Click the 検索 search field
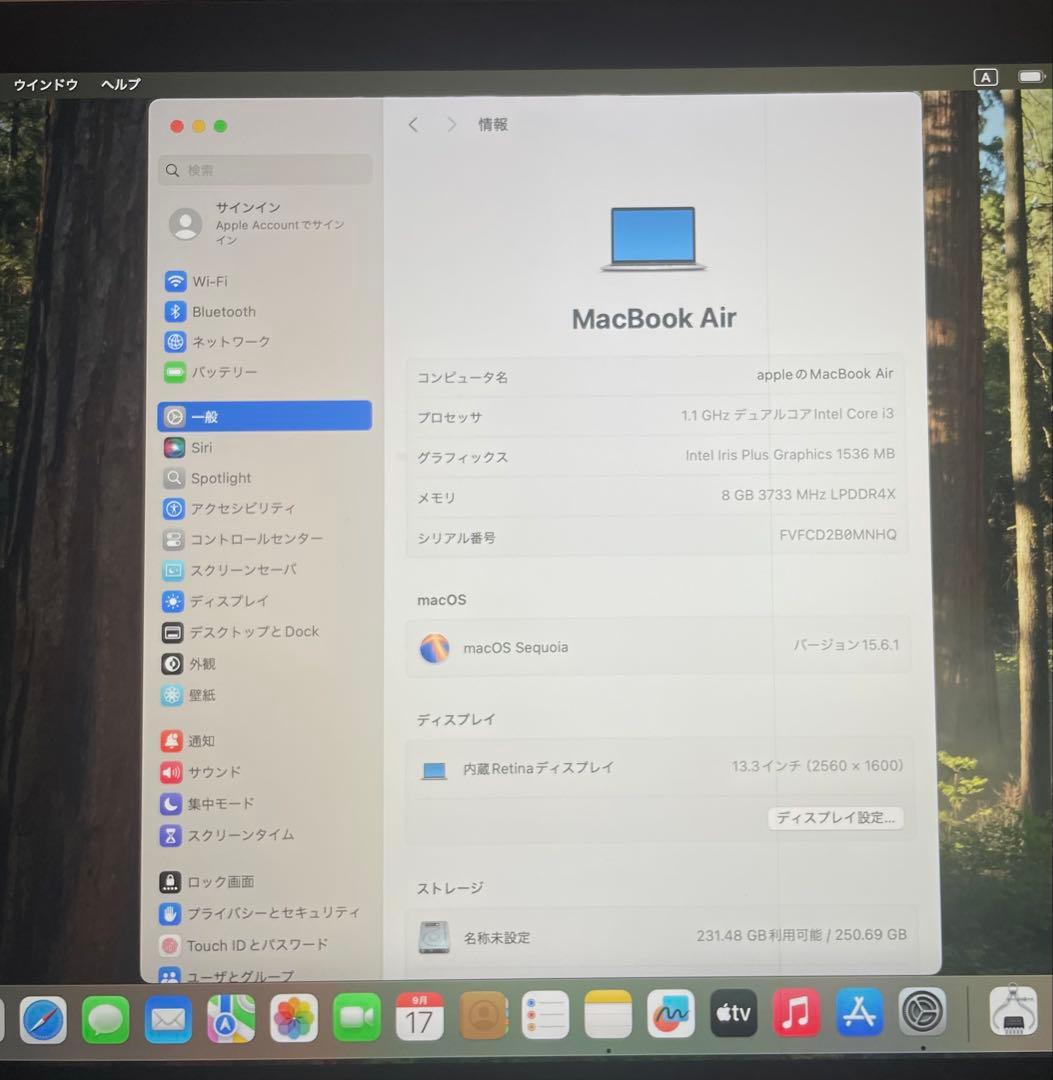Screen dimensions: 1053x1080 264,170
